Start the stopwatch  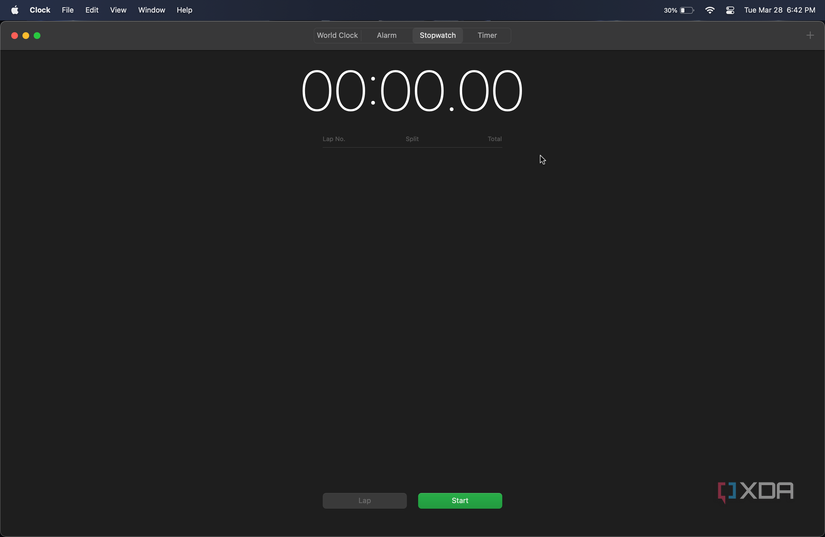point(460,501)
